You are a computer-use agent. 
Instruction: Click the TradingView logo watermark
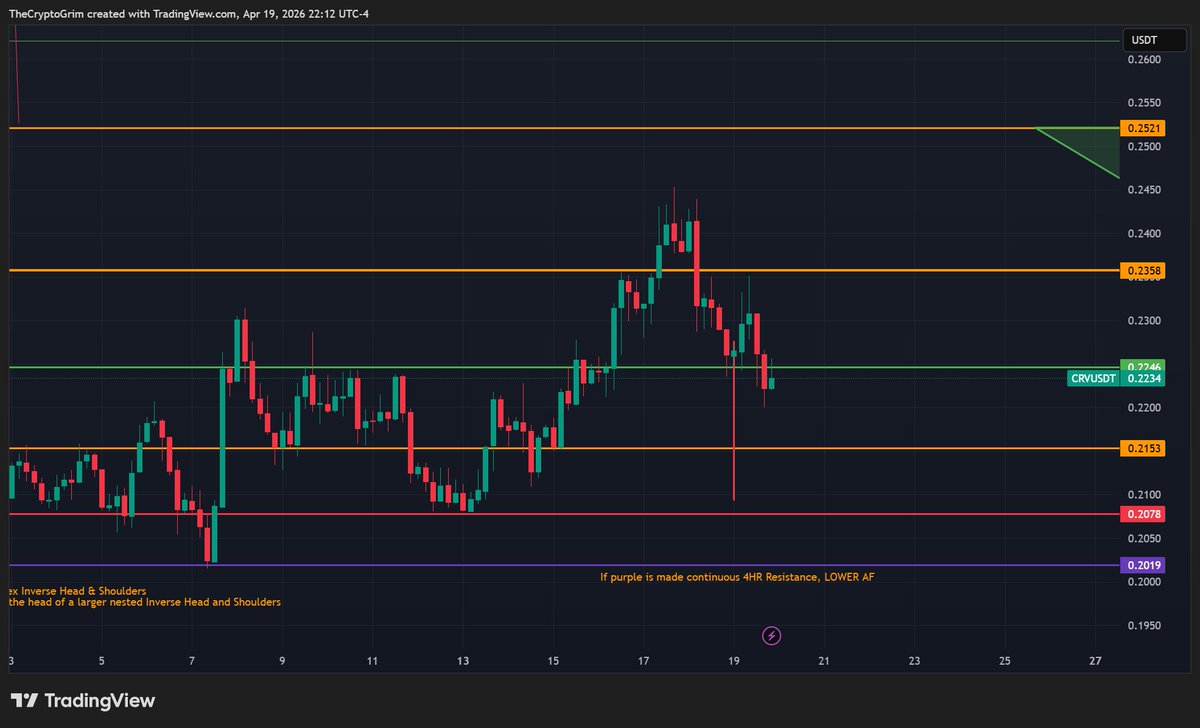point(80,701)
